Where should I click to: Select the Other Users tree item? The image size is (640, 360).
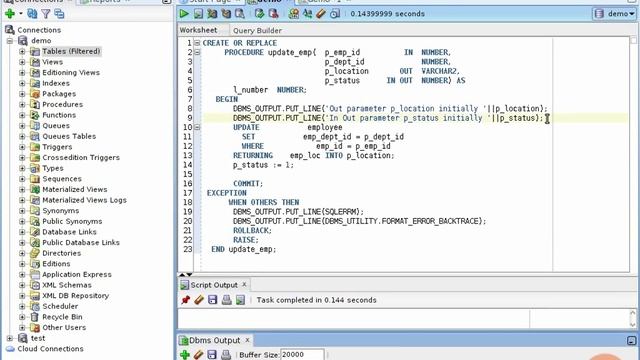tap(64, 327)
